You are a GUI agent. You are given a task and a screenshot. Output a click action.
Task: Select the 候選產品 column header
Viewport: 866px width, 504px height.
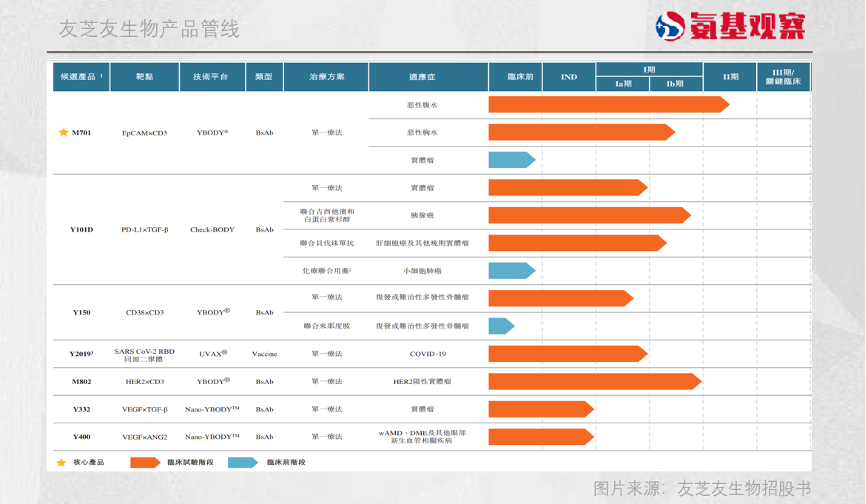[81, 77]
